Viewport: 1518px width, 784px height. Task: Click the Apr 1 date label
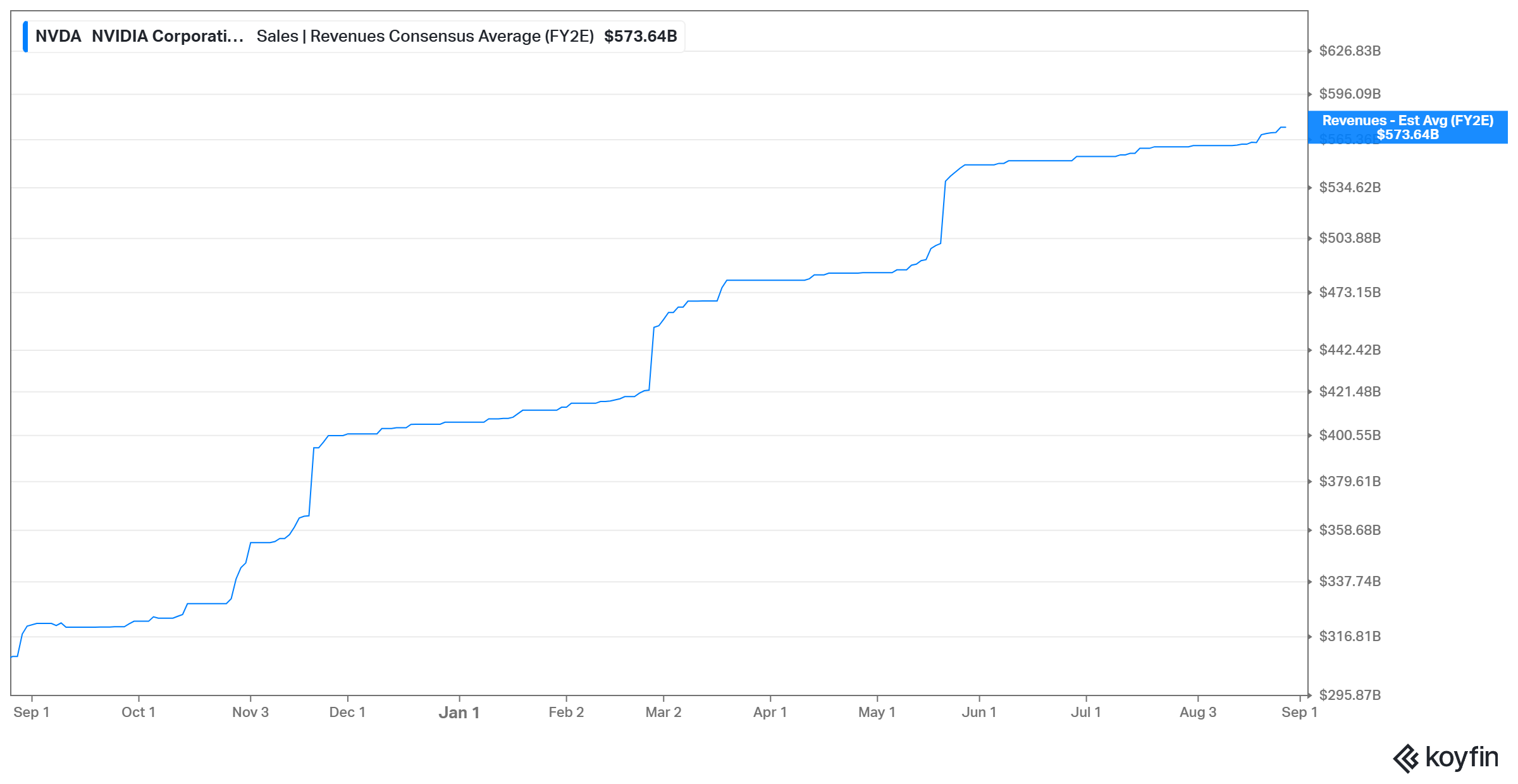click(770, 713)
